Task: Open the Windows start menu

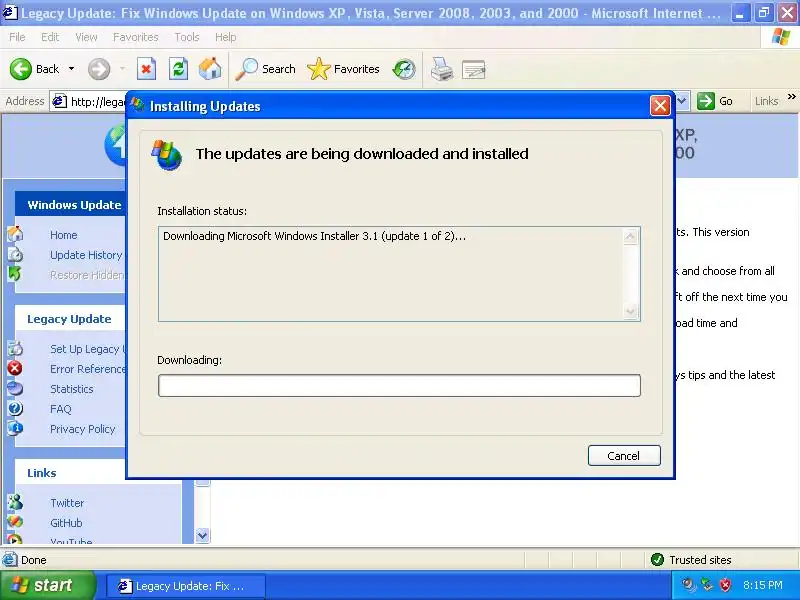Action: click(x=47, y=585)
